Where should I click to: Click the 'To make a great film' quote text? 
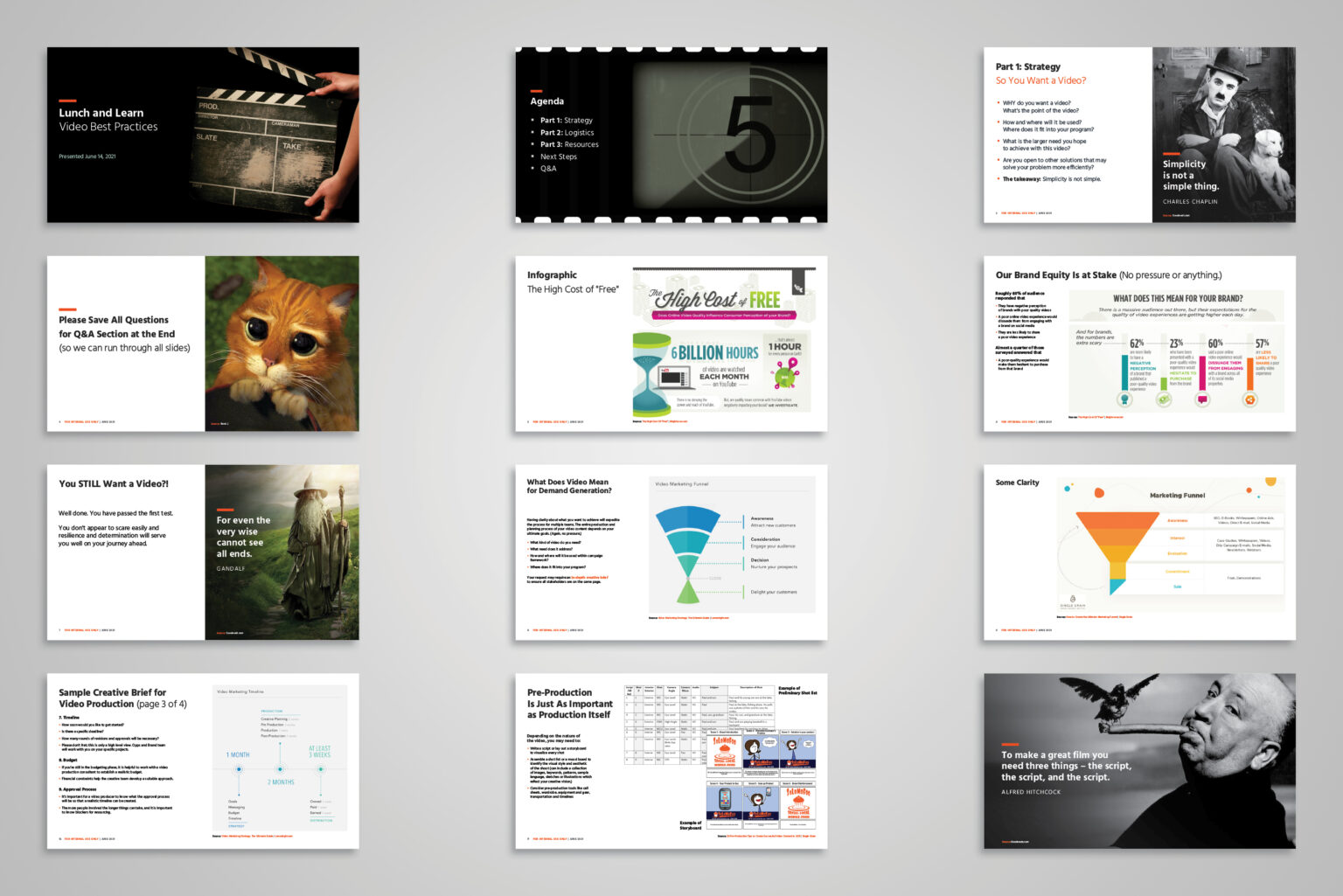point(1066,766)
